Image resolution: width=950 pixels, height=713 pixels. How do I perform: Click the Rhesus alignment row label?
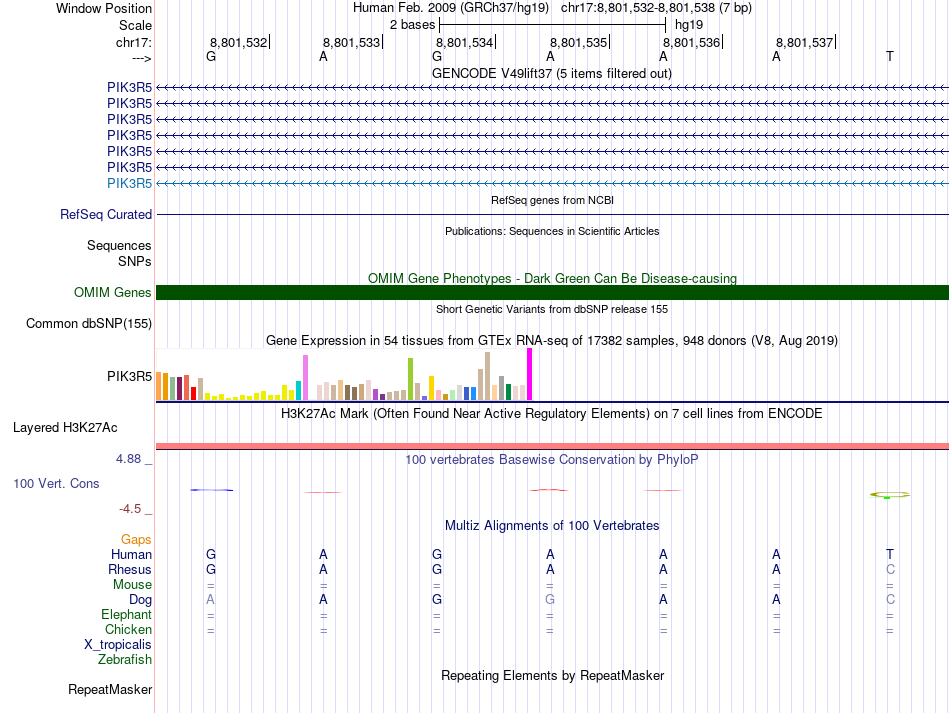130,569
